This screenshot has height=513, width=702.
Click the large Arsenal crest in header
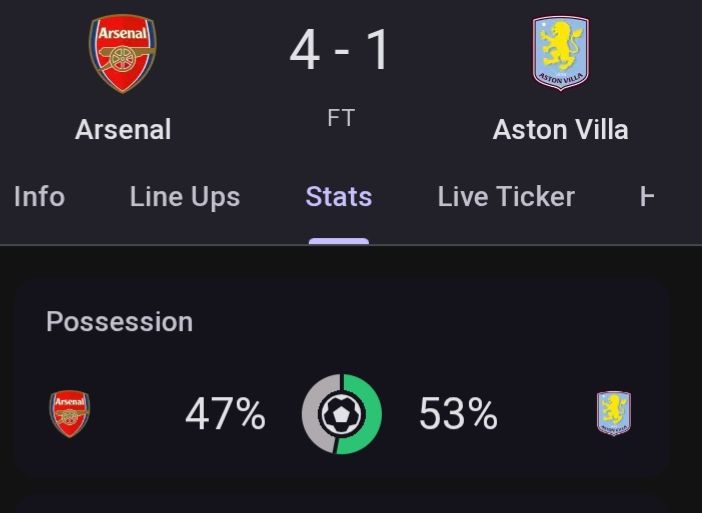pyautogui.click(x=123, y=54)
